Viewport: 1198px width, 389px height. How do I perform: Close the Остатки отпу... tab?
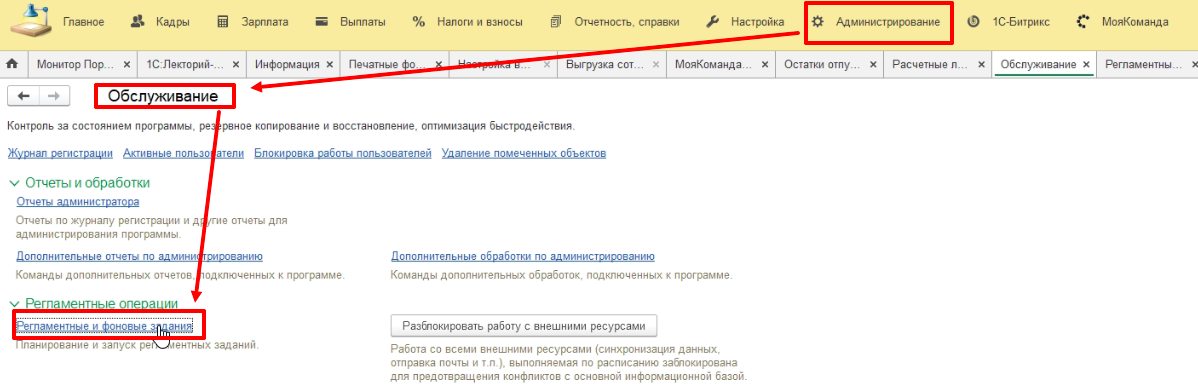[874, 65]
